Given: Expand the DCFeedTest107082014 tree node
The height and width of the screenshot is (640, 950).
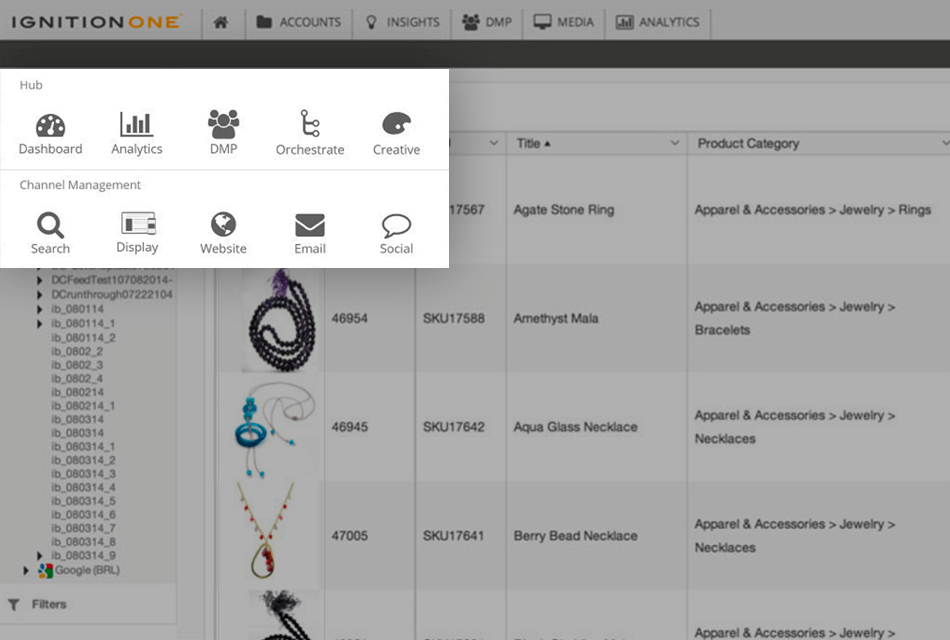Looking at the screenshot, I should click(39, 280).
